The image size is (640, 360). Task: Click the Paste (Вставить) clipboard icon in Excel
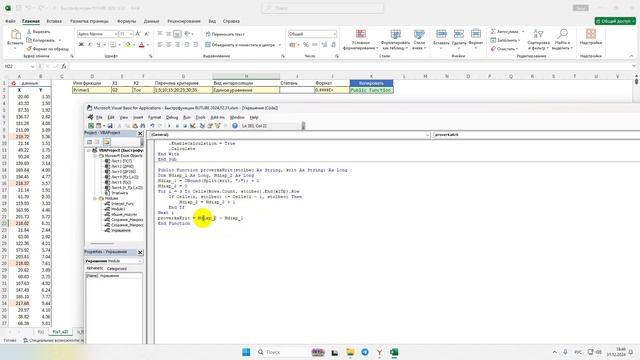16,35
